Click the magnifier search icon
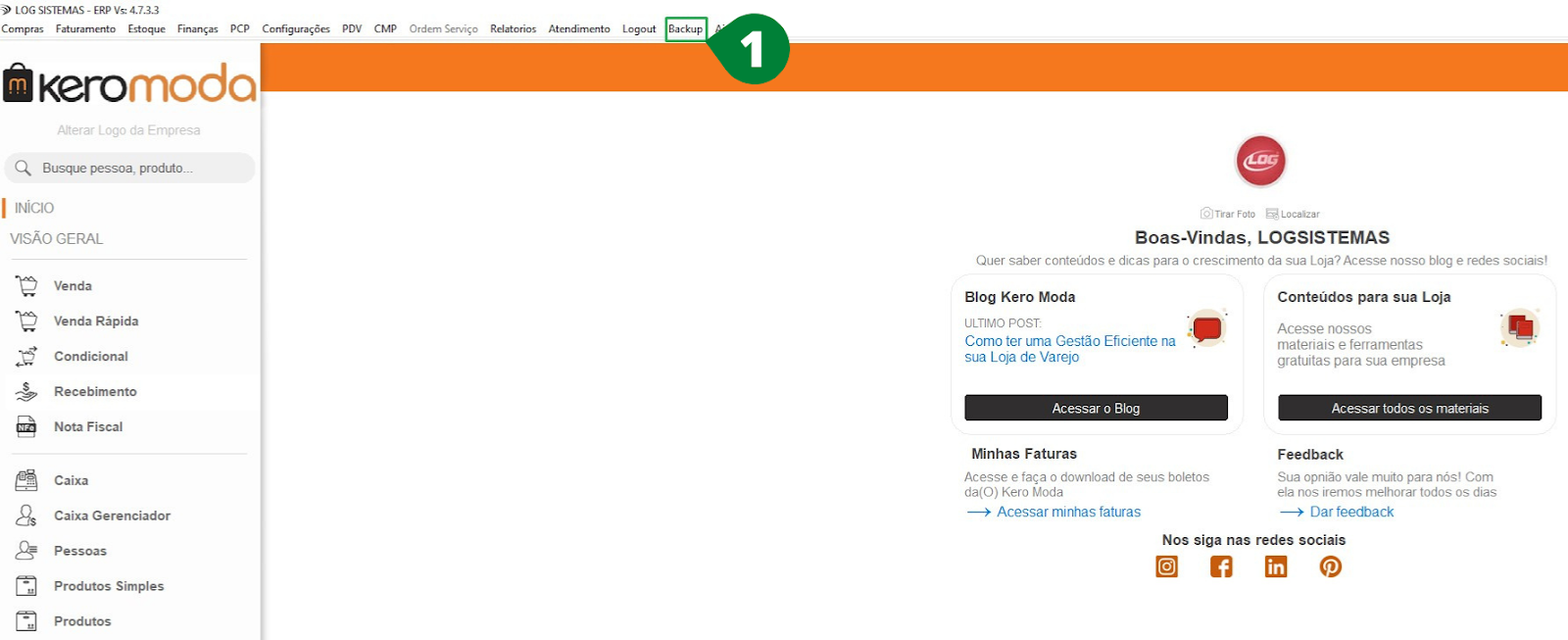The image size is (1568, 640). (x=24, y=168)
